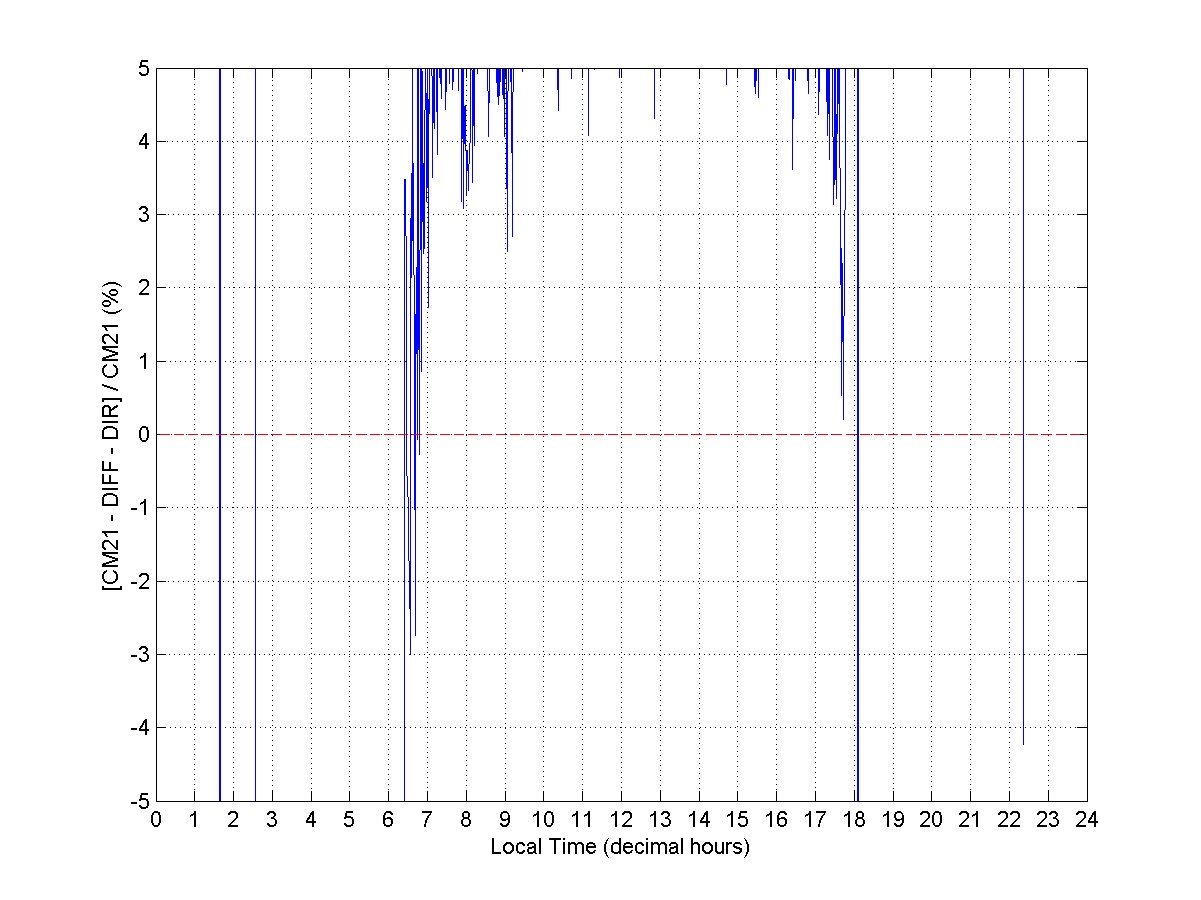
Task: Select the x-axis tick label 9
Action: tap(505, 819)
